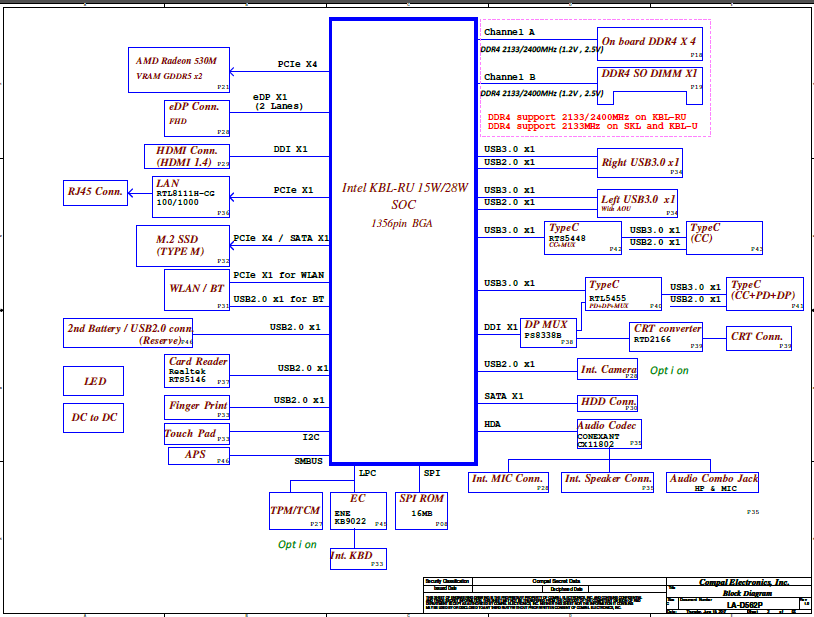Select the Int. MIC Conn. block

coord(508,482)
